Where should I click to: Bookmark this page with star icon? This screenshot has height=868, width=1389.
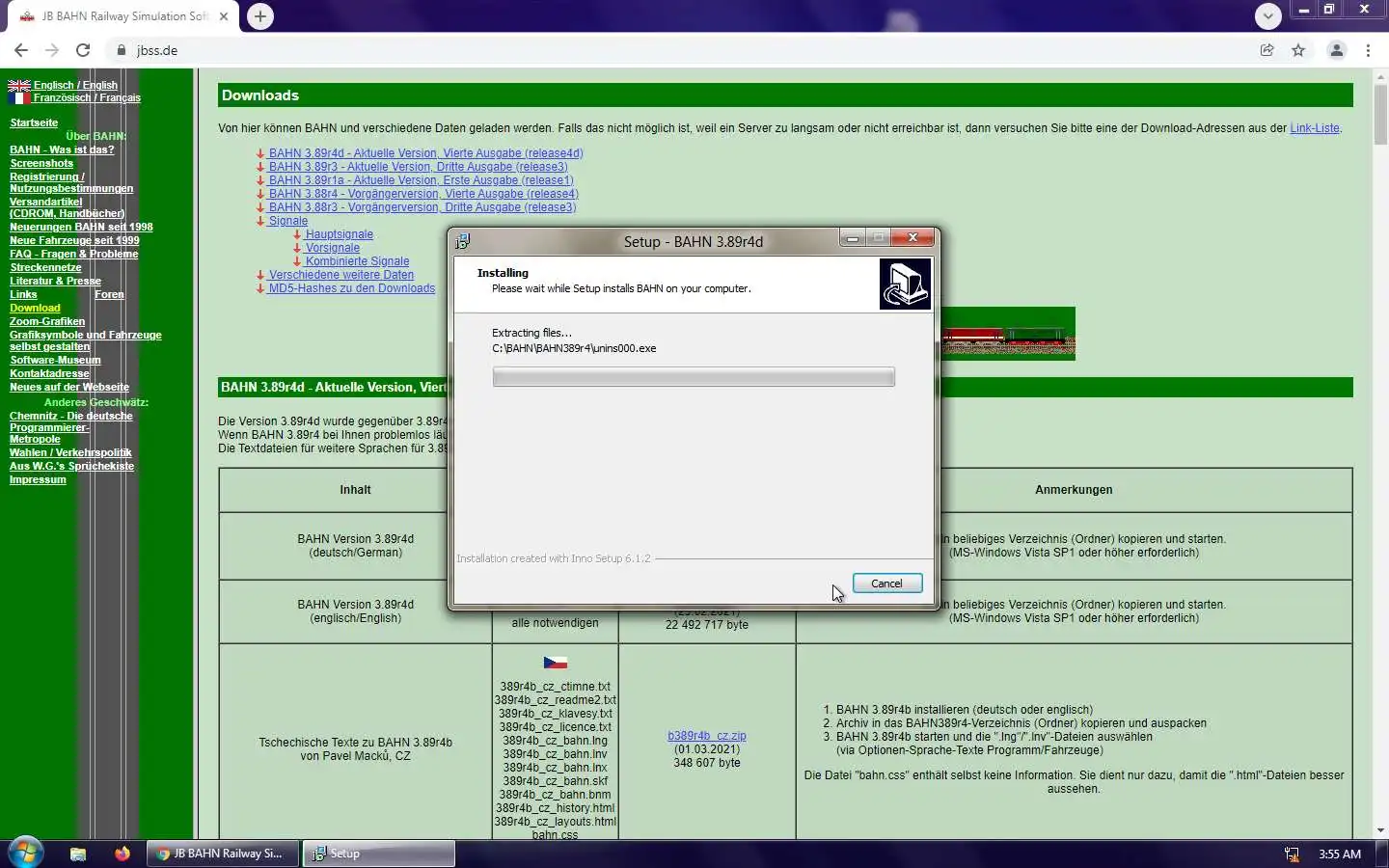coord(1298,50)
